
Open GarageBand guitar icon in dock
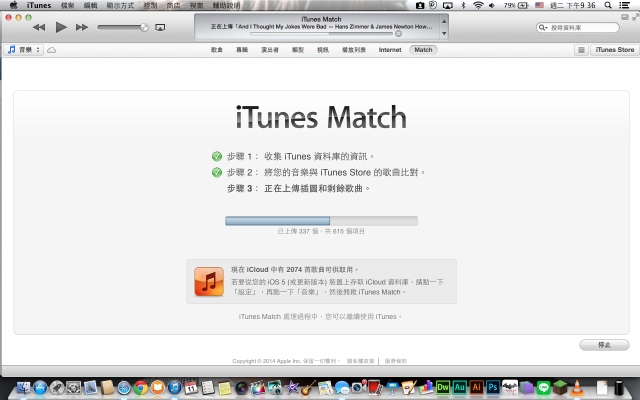(x=309, y=387)
